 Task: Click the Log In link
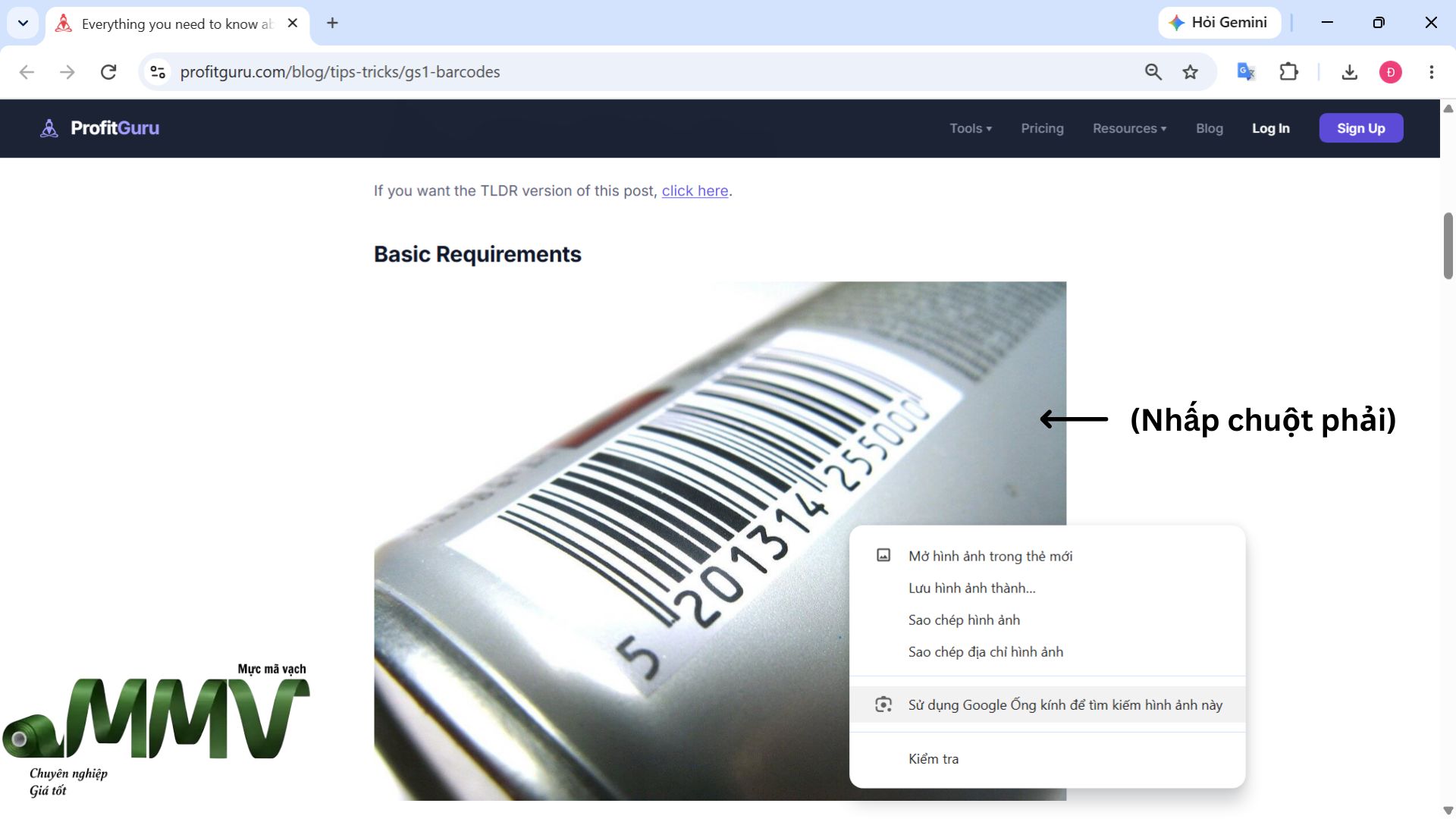[1270, 128]
